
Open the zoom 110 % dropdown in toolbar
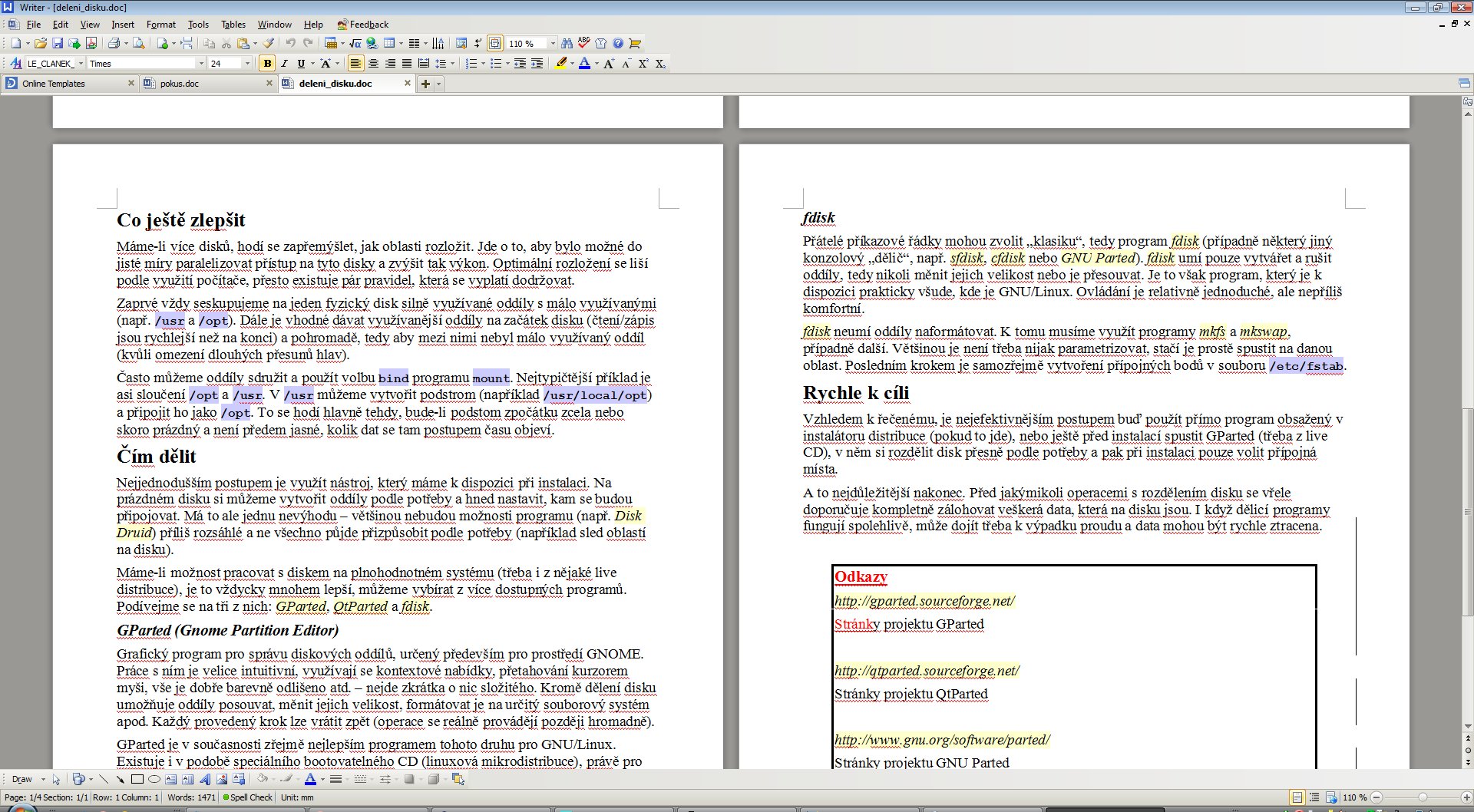tap(553, 44)
